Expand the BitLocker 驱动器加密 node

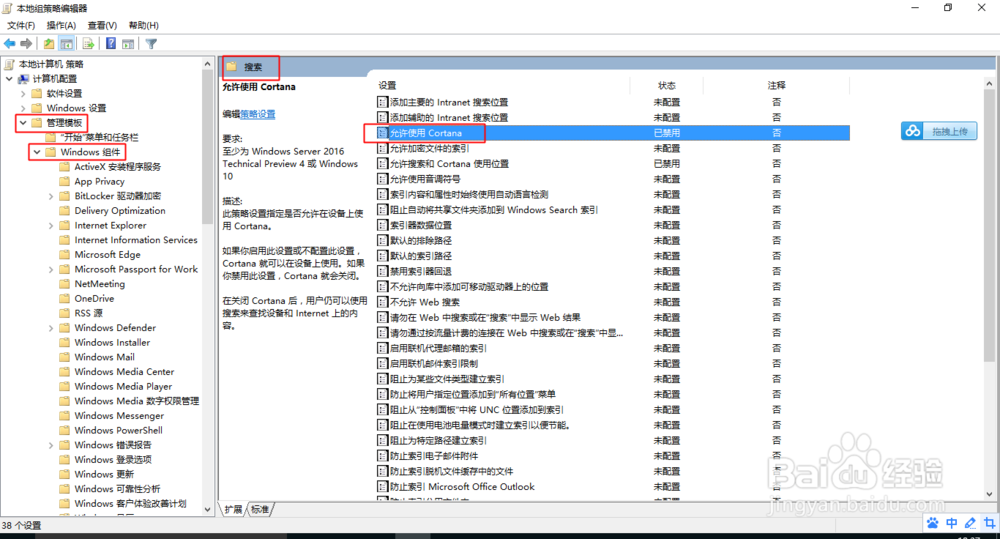coord(51,196)
